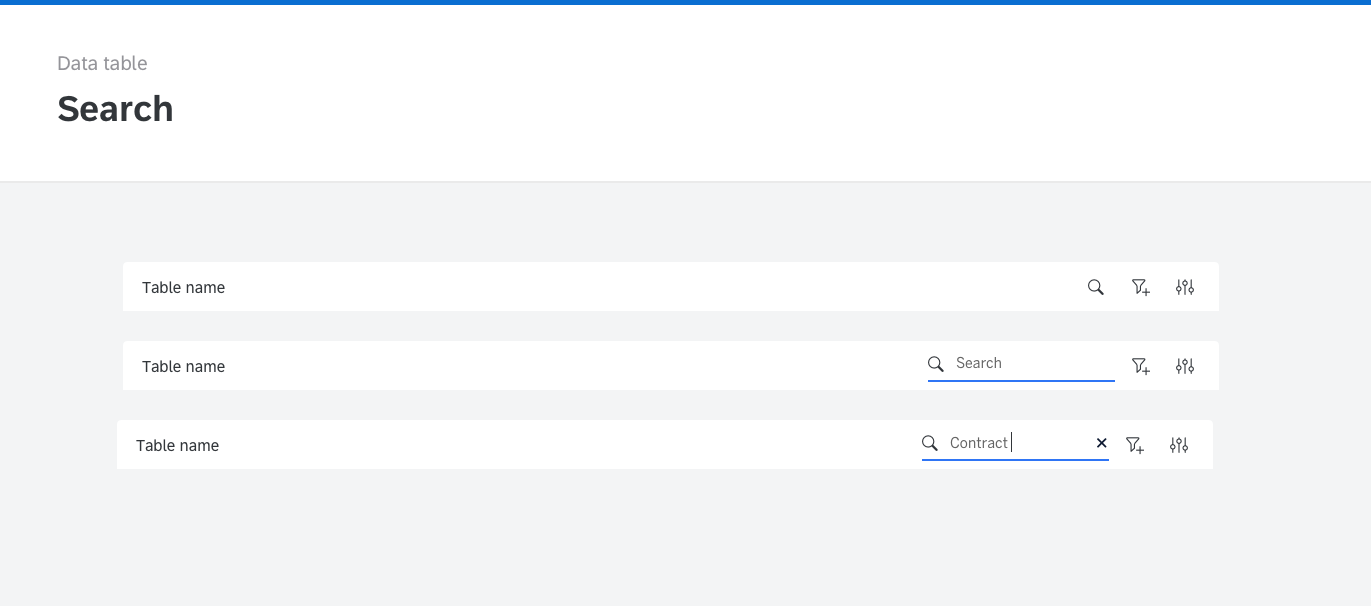This screenshot has width=1371, height=606.
Task: Open column settings in the top table
Action: pos(1185,288)
